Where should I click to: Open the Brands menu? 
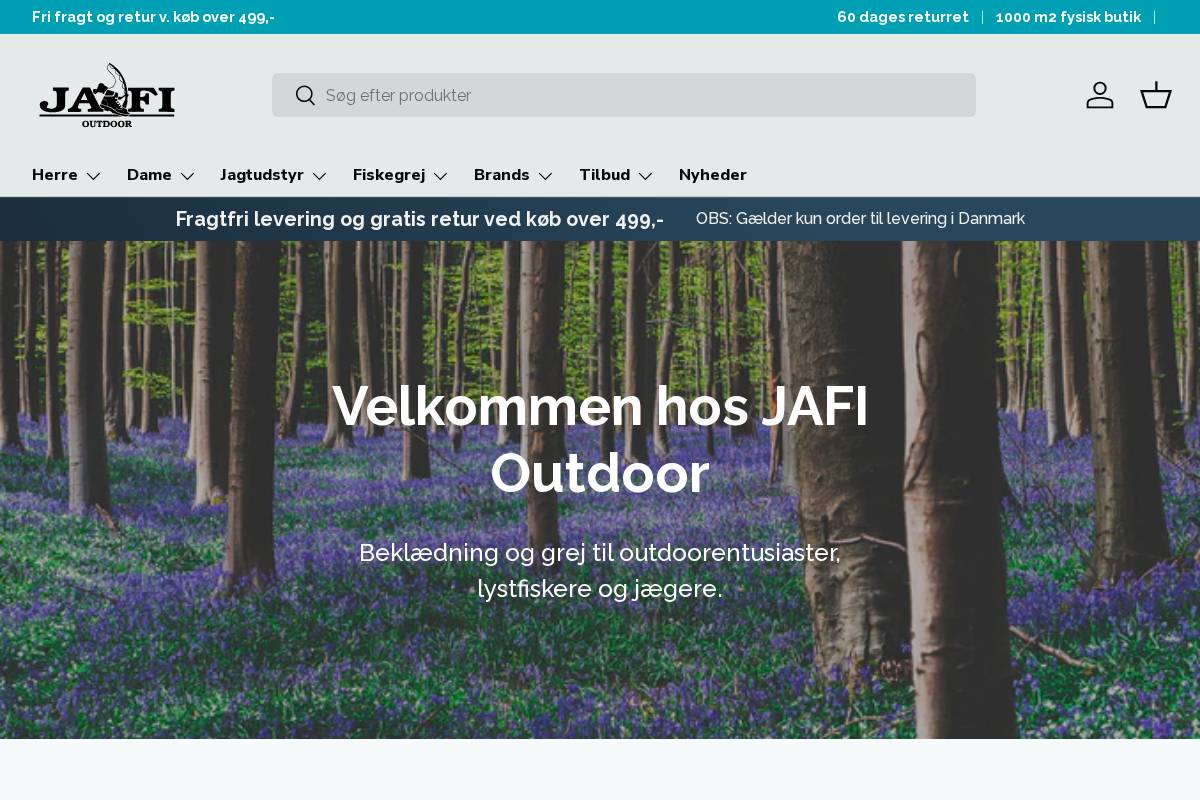(514, 175)
